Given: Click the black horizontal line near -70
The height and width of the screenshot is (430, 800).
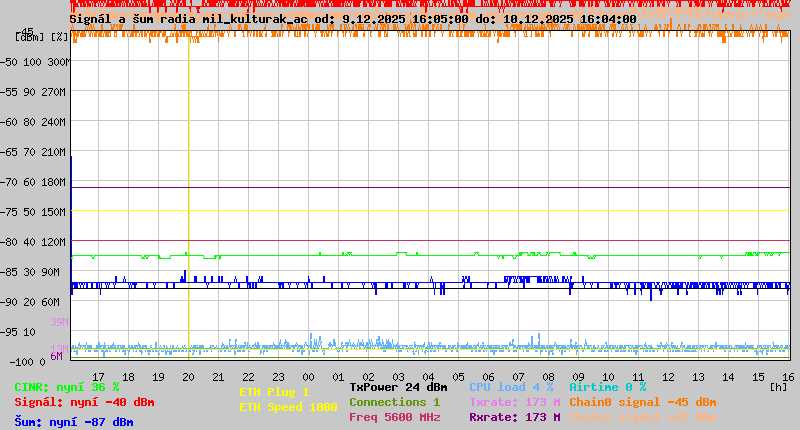Looking at the screenshot, I should coord(430,187).
